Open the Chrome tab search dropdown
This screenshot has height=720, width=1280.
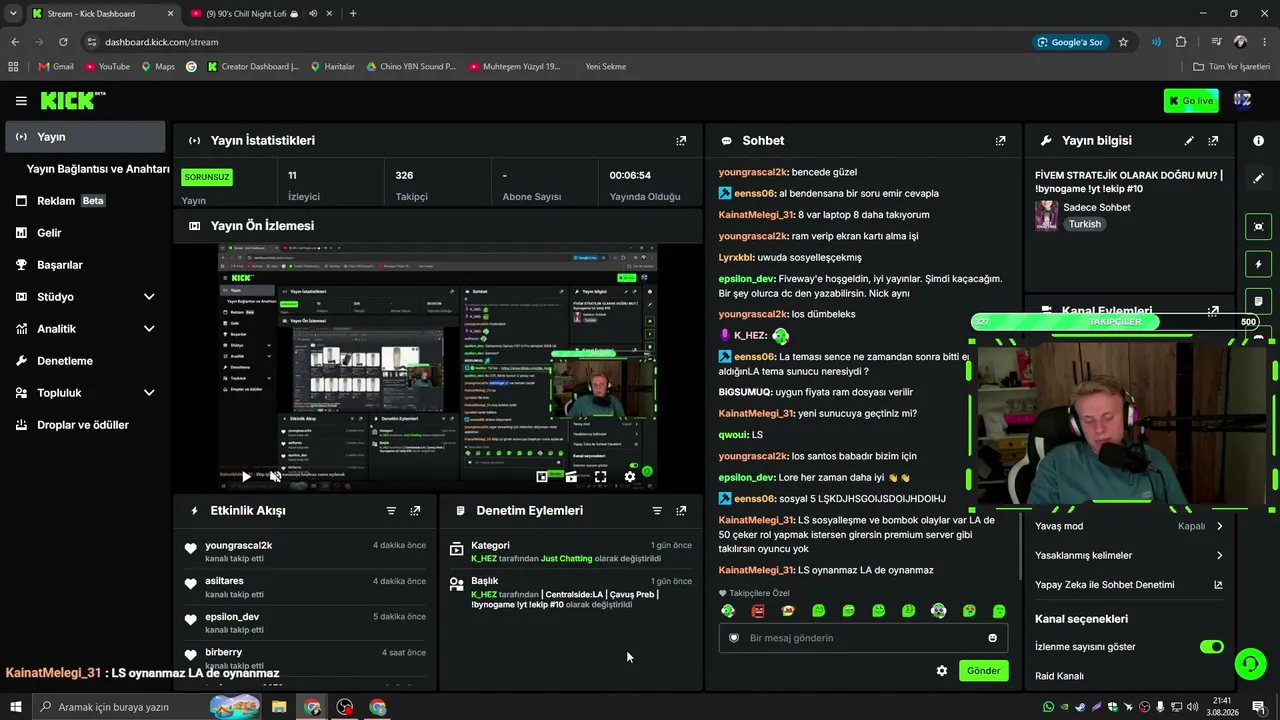click(13, 13)
